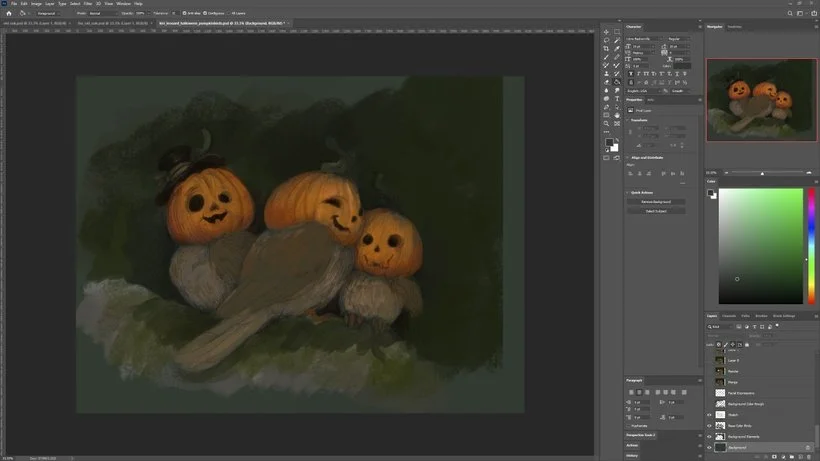
Task: Delete layer using trash icon in Layers panel
Action: point(808,457)
